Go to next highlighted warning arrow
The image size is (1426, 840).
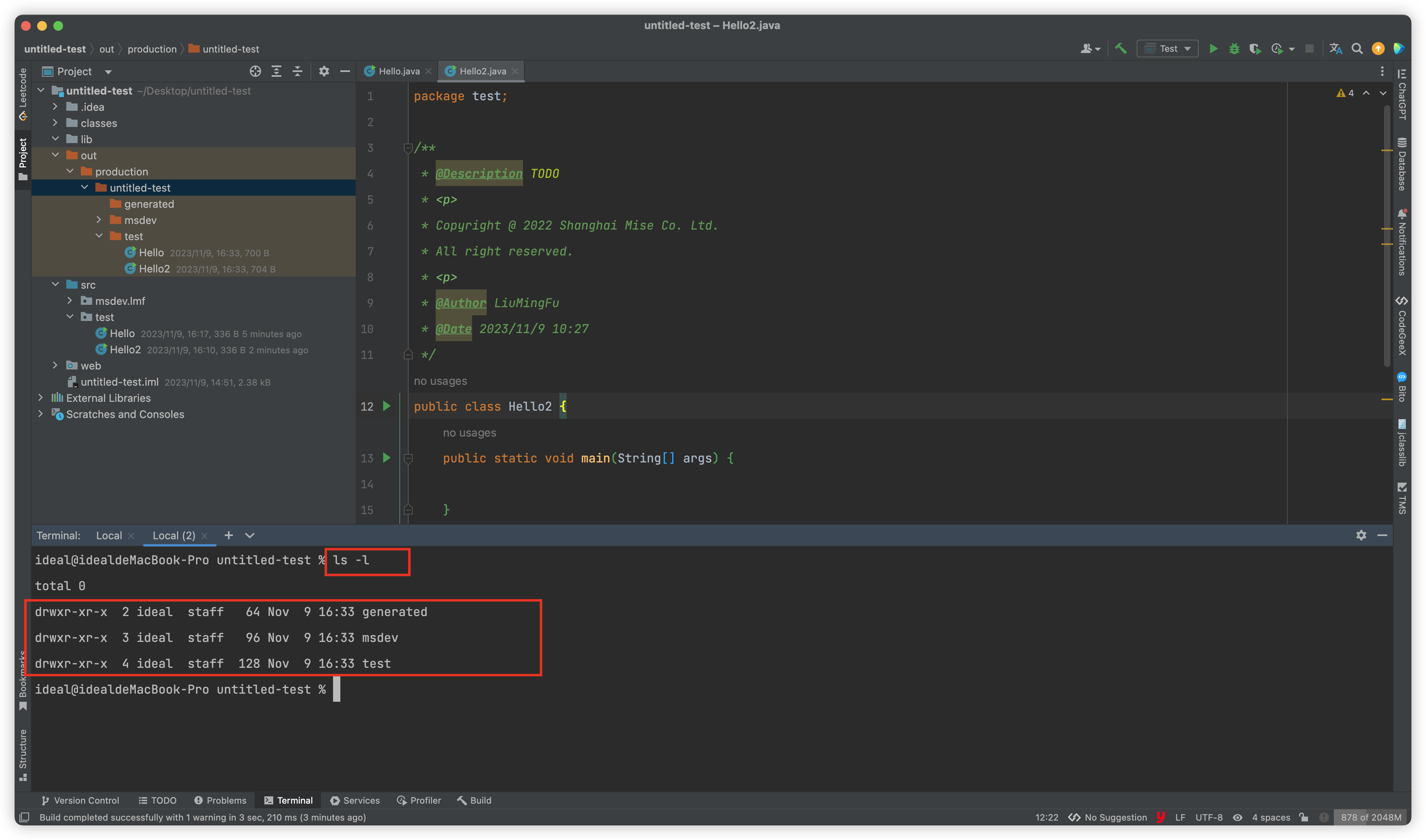click(1383, 93)
